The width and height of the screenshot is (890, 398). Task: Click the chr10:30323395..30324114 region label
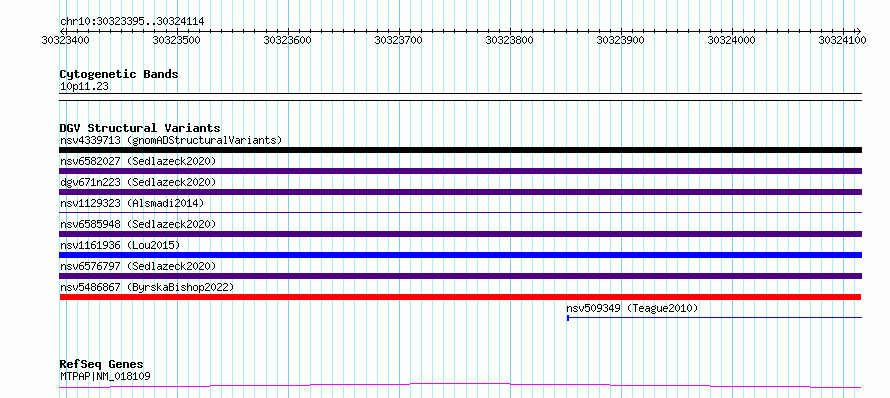(132, 22)
